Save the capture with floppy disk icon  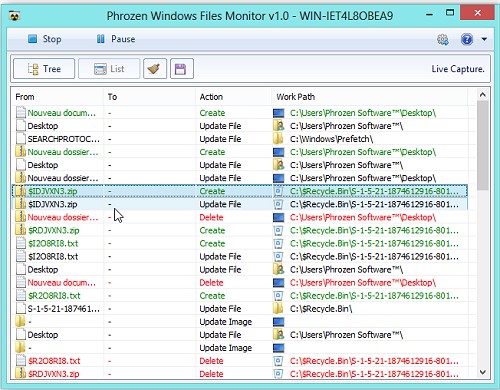pyautogui.click(x=182, y=69)
